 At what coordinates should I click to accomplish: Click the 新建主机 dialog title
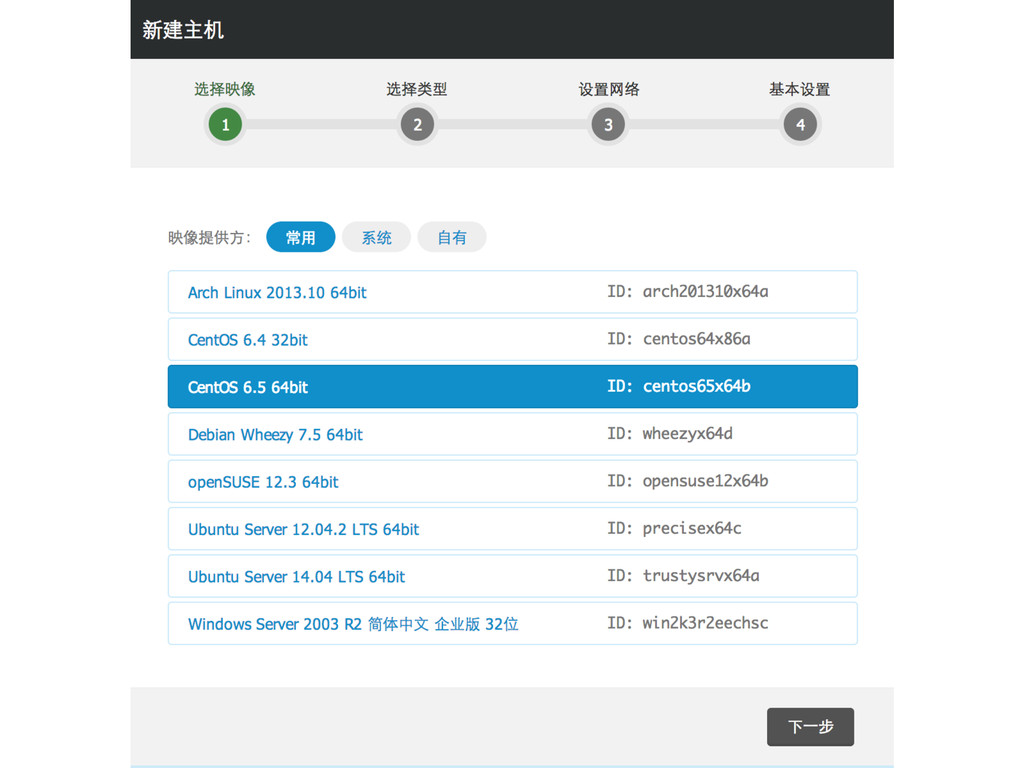183,30
